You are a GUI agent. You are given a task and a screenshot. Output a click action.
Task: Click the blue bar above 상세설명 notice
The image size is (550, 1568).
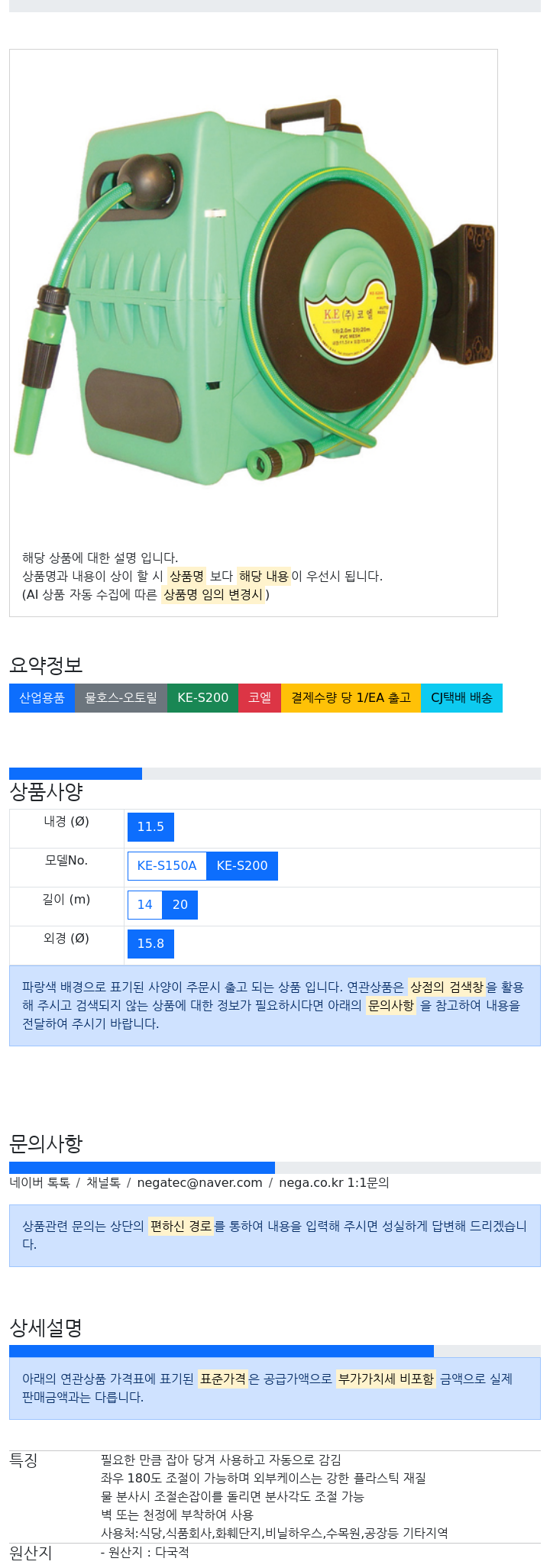click(222, 1351)
